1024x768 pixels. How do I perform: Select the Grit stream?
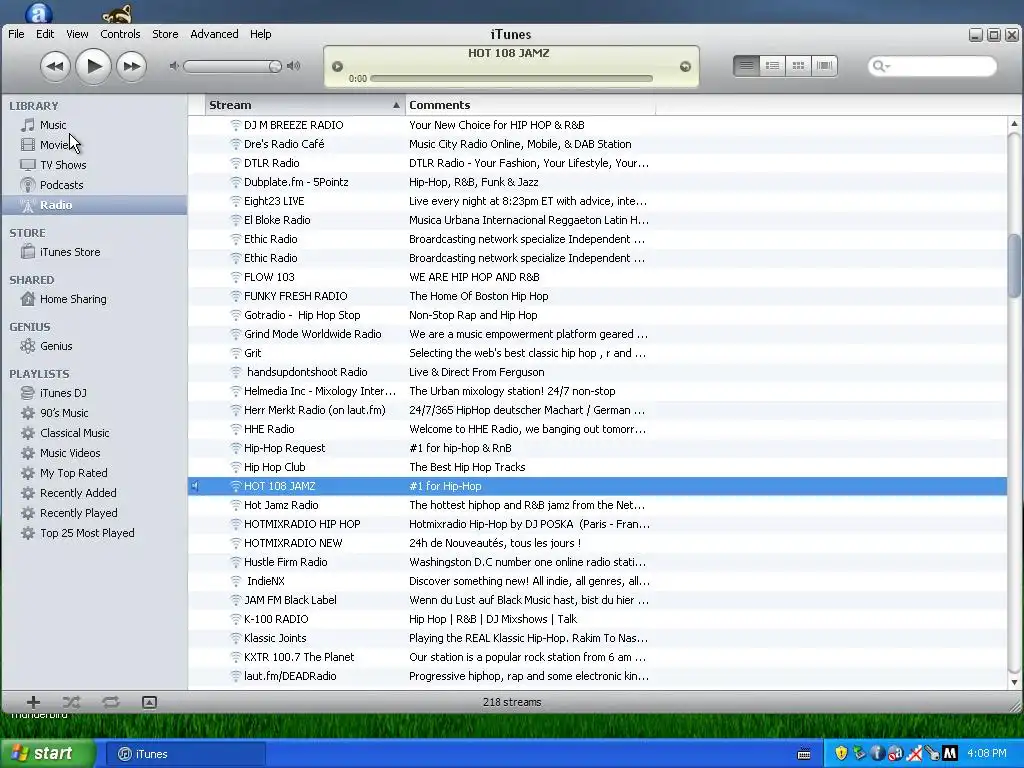(x=597, y=353)
